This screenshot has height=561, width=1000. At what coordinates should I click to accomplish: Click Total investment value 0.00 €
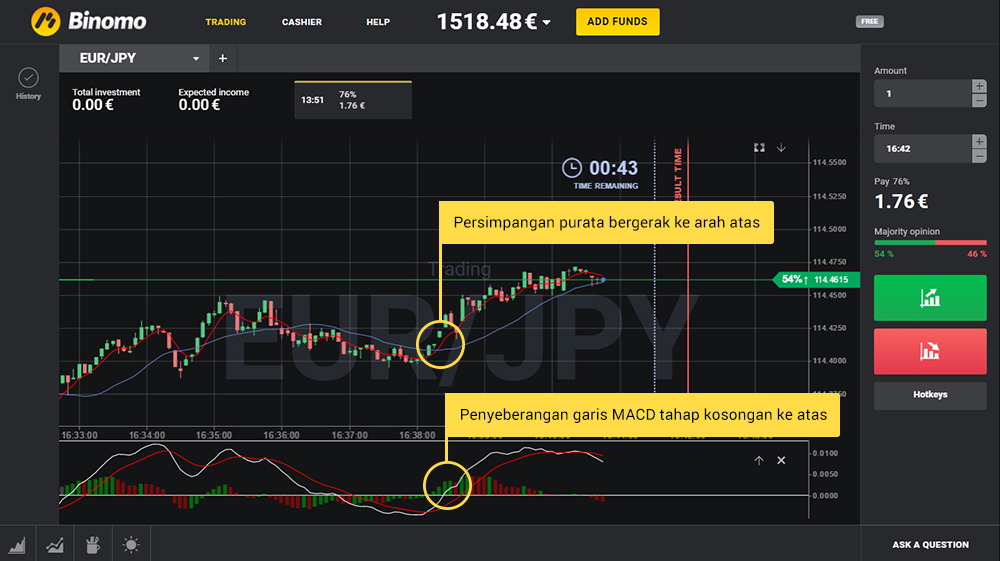click(x=93, y=105)
